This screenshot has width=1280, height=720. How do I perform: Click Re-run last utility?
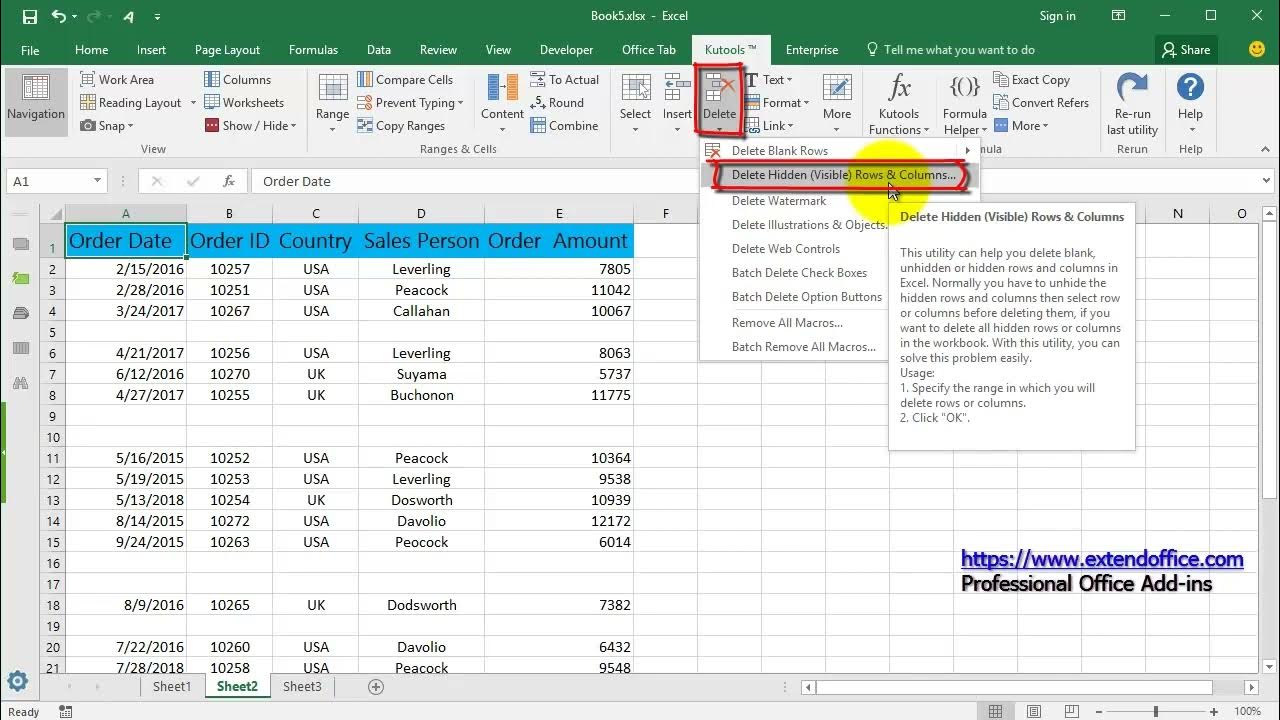1132,104
